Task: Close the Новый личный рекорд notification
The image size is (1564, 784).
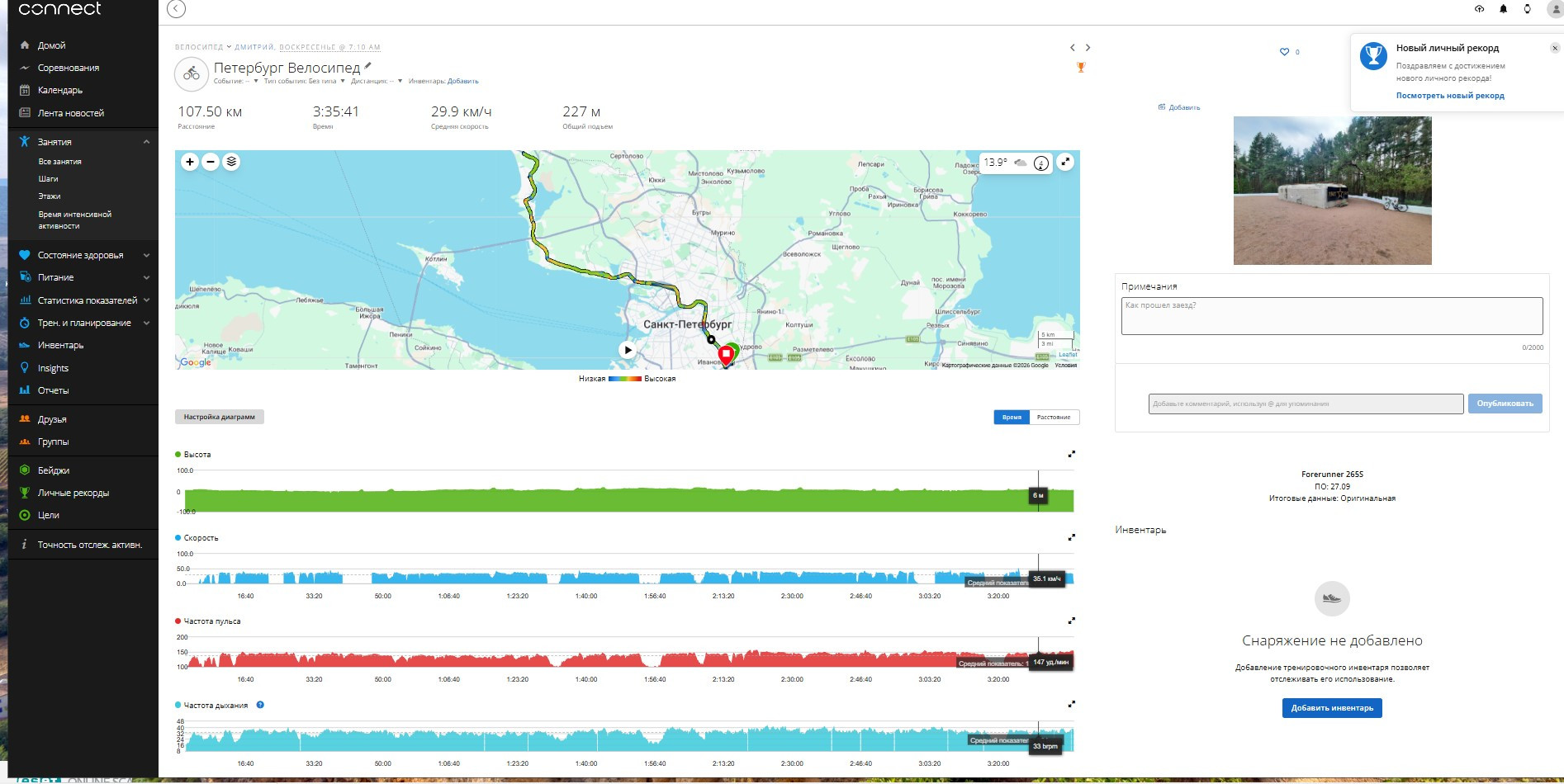Action: (1555, 48)
